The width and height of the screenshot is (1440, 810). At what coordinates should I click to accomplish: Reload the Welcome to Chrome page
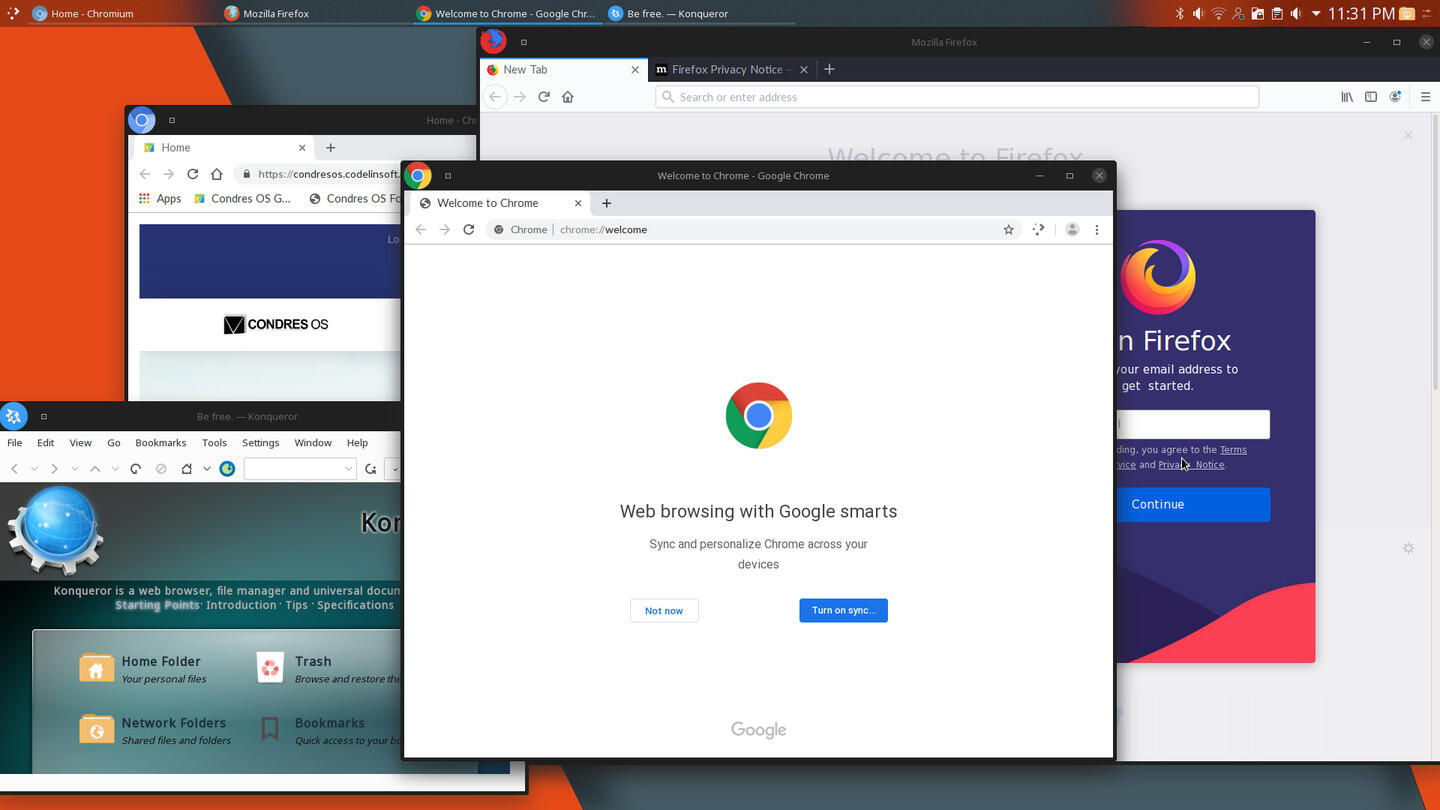pos(469,230)
